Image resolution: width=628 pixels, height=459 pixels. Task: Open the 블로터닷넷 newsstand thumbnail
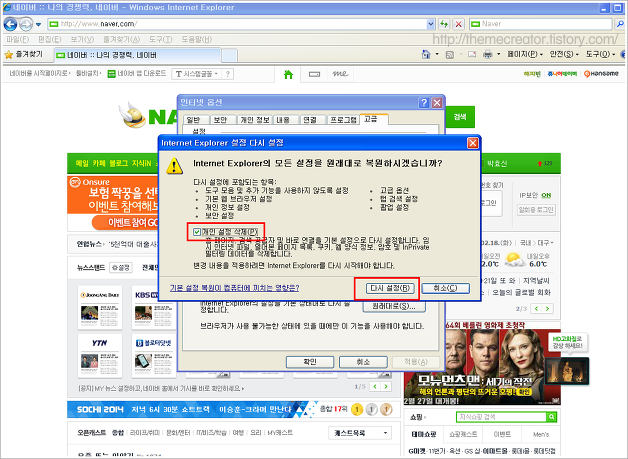coord(154,356)
